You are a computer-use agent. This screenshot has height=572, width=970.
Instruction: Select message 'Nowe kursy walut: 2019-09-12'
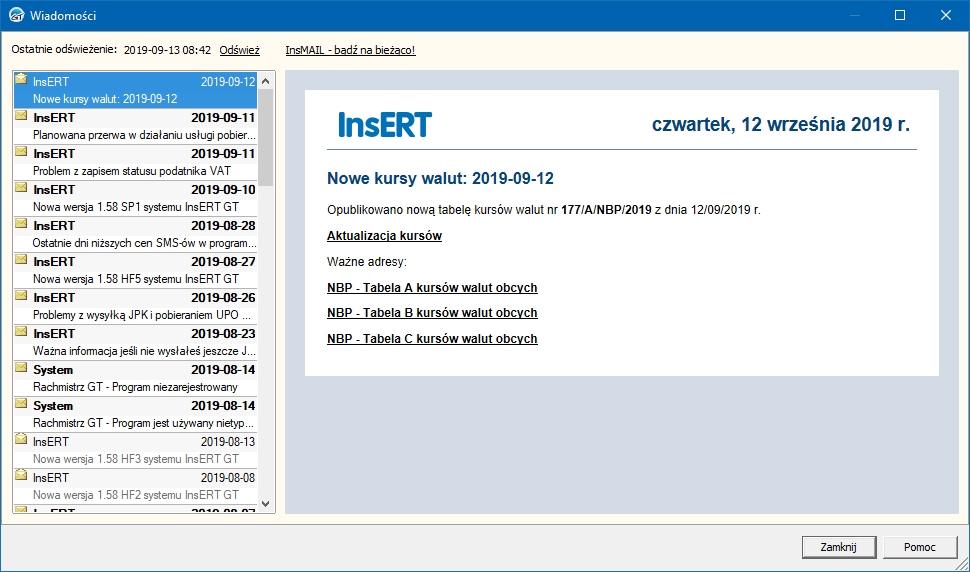[135, 90]
